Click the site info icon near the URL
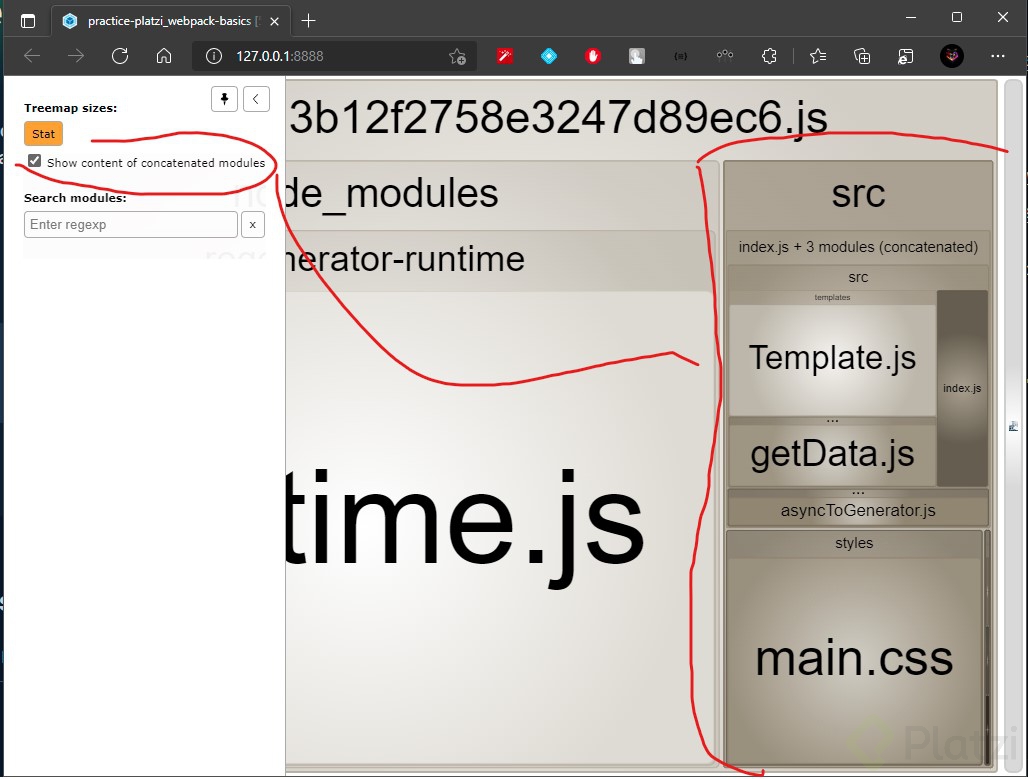Screen dimensions: 1028x779 point(212,56)
